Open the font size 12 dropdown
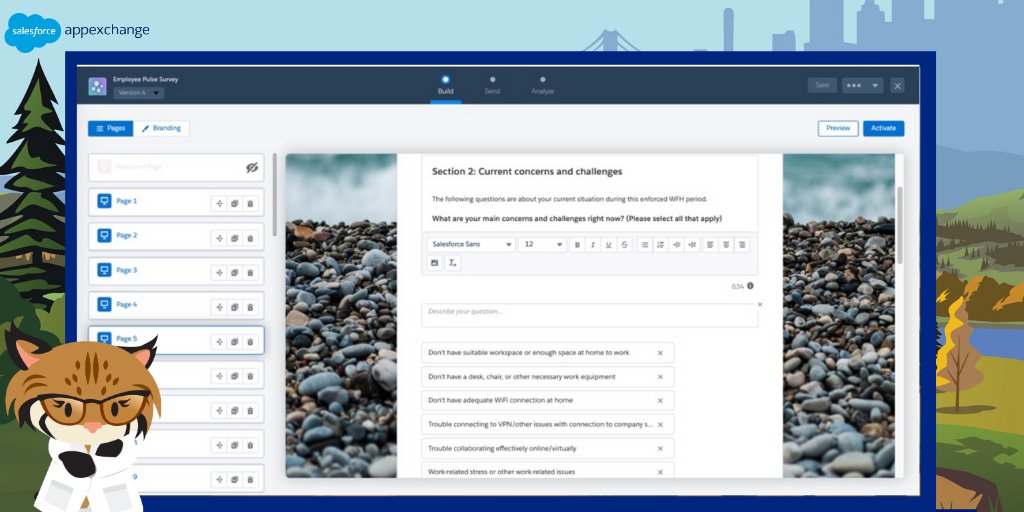 click(x=543, y=244)
